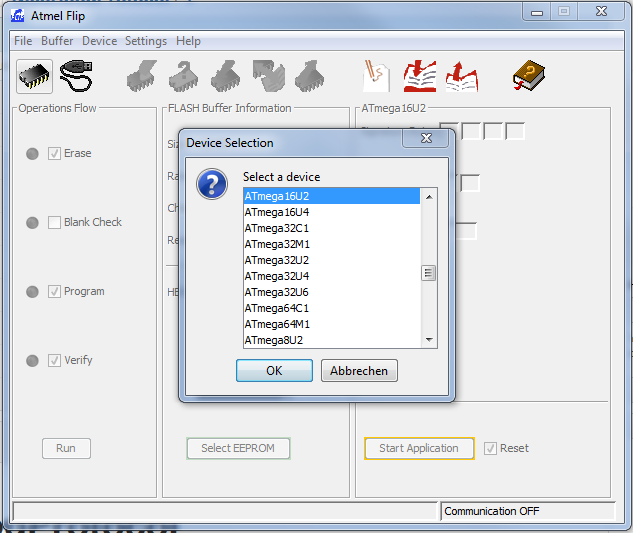Toggle the Verify checkbox

54,360
